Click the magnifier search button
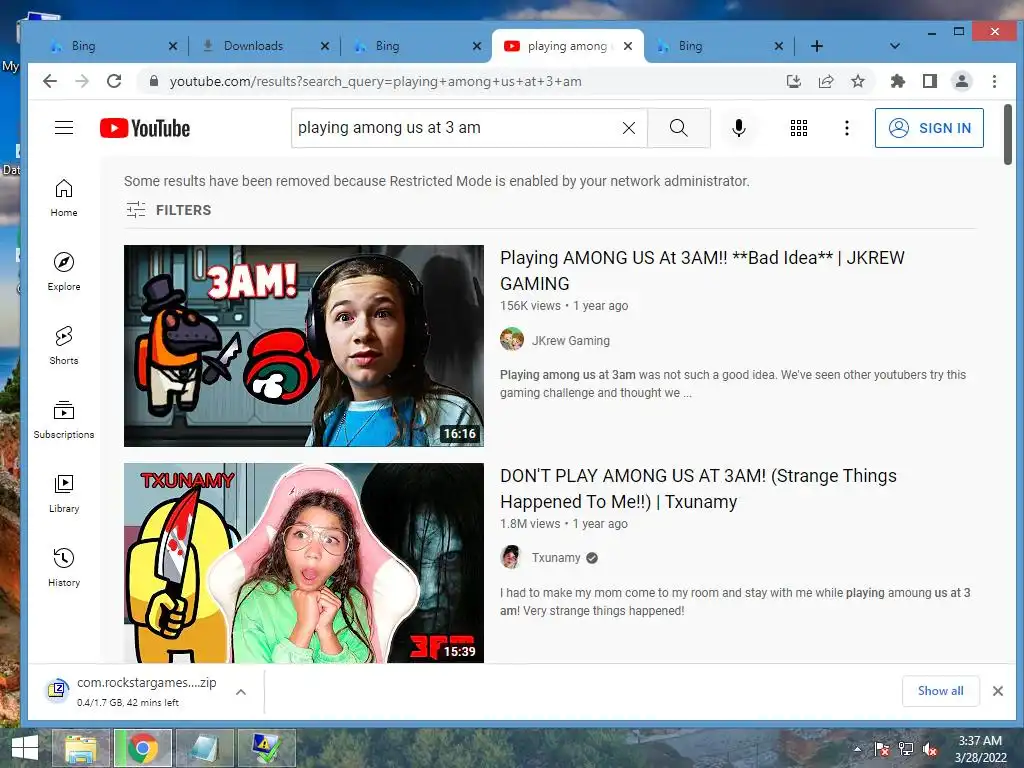 (x=679, y=128)
